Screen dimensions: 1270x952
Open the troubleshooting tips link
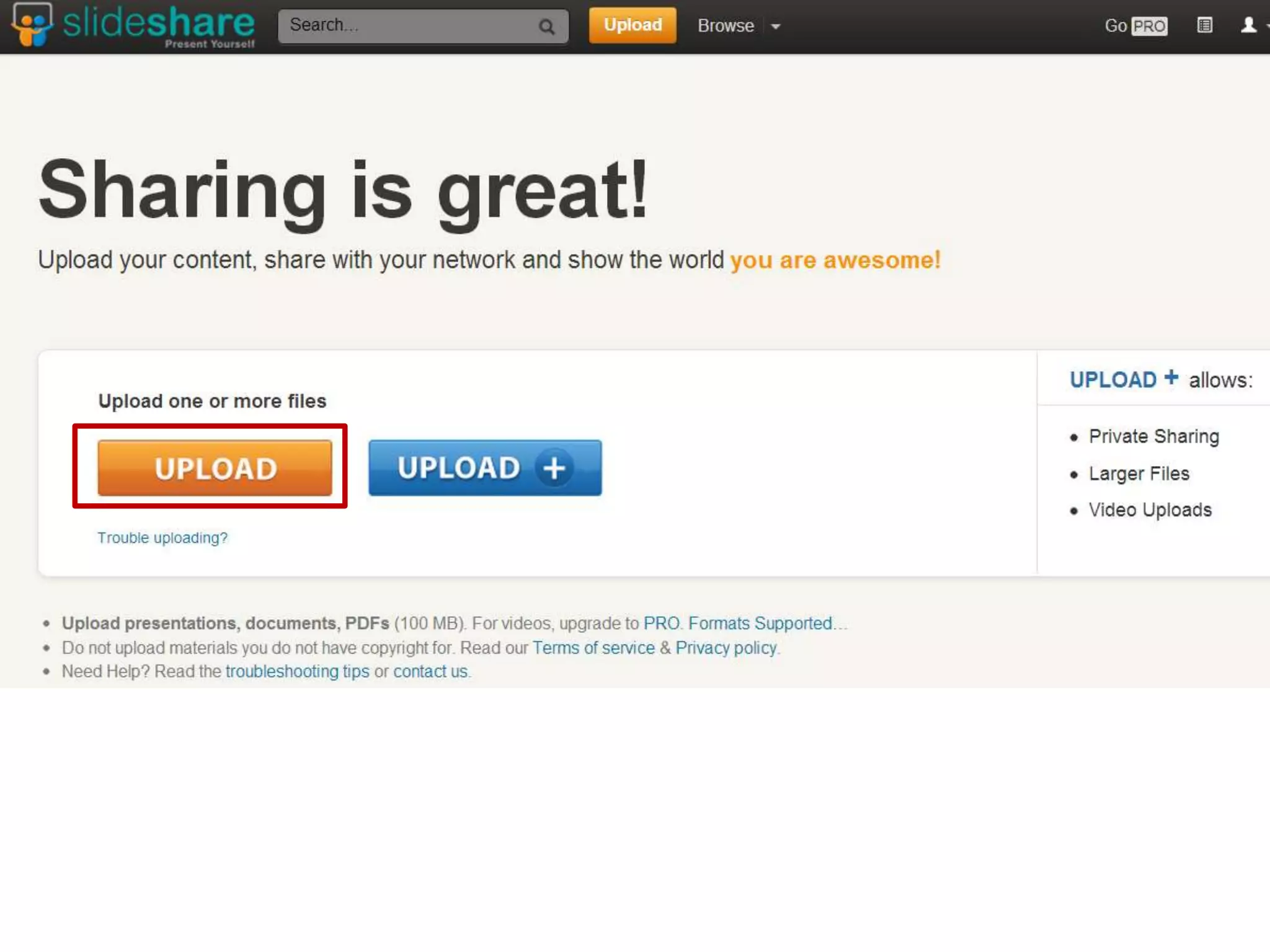(297, 671)
